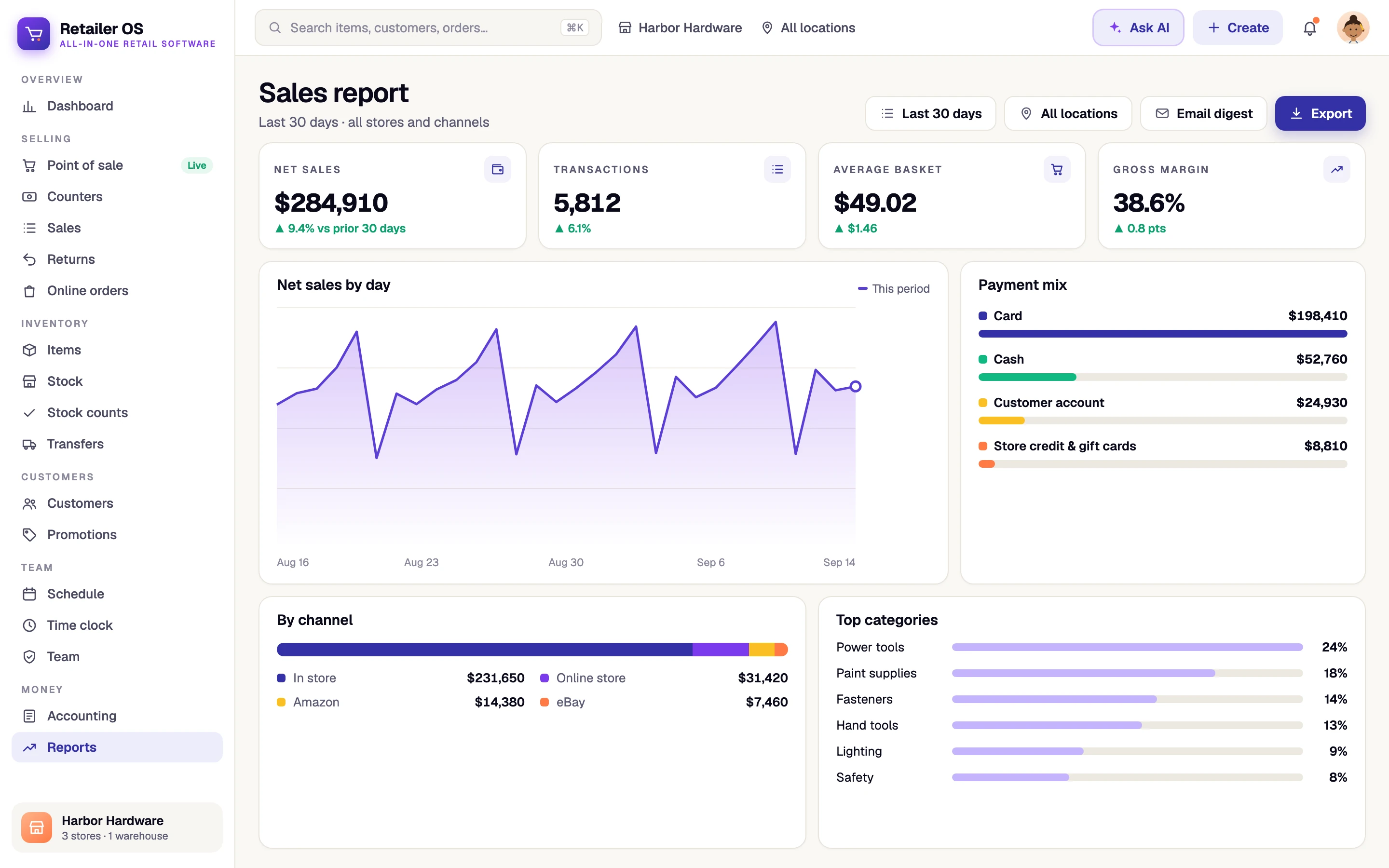This screenshot has width=1389, height=868.
Task: Click the Promotions tag icon
Action: 29,535
